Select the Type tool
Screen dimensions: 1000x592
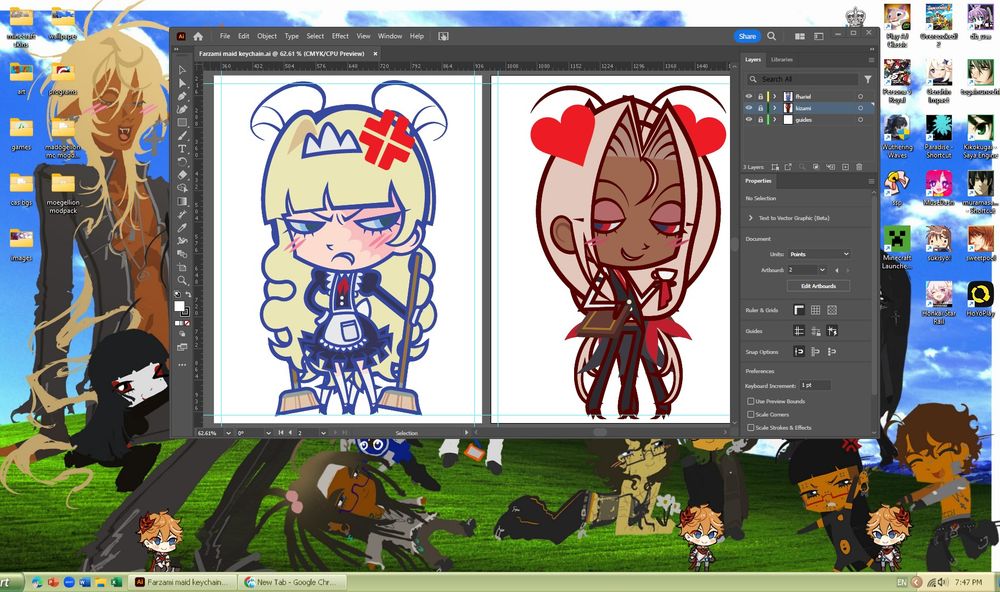182,149
